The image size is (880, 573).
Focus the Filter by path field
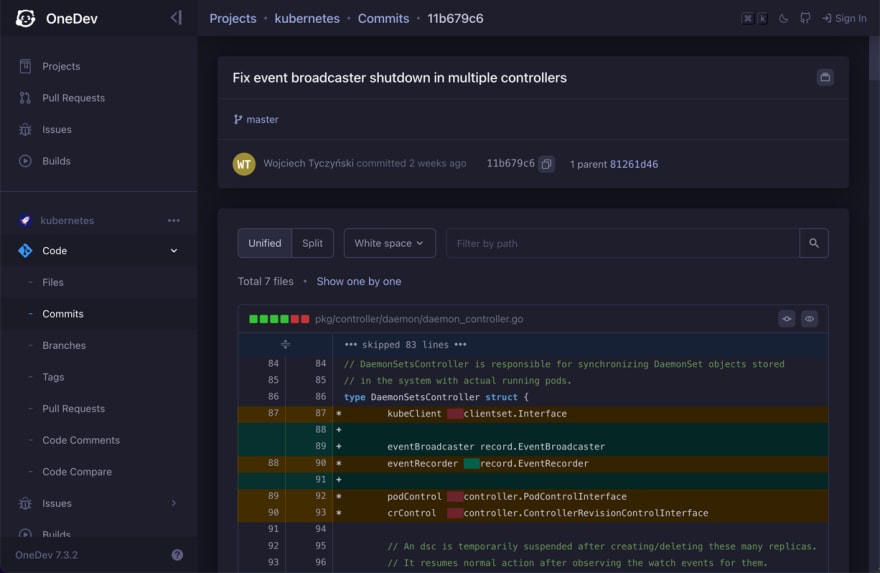tap(623, 243)
